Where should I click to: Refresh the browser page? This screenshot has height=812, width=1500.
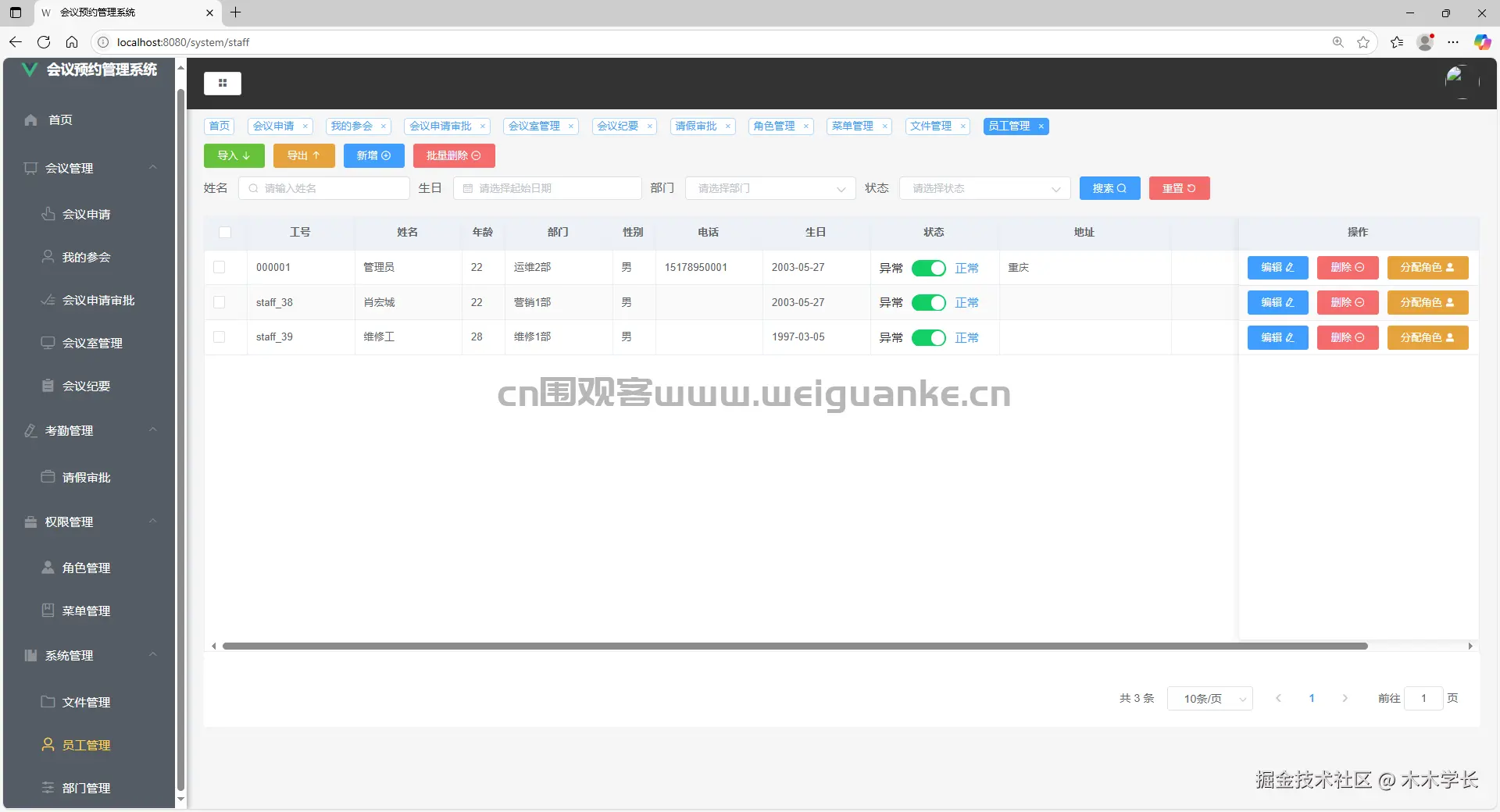[x=44, y=42]
